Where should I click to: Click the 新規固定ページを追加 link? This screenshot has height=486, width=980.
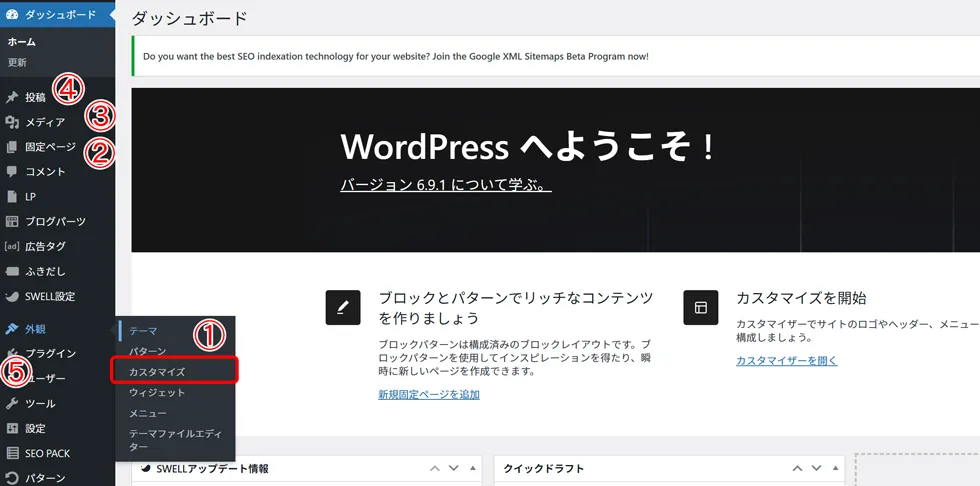point(429,395)
